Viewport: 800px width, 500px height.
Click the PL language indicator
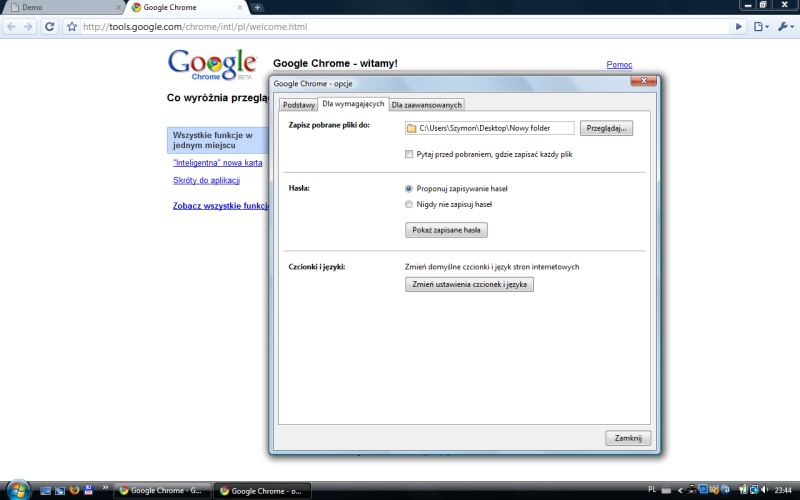(652, 490)
